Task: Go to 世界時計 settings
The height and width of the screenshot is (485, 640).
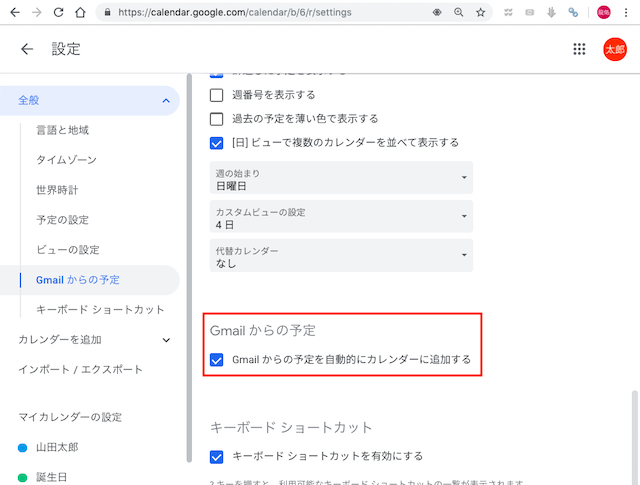Action: tap(57, 190)
